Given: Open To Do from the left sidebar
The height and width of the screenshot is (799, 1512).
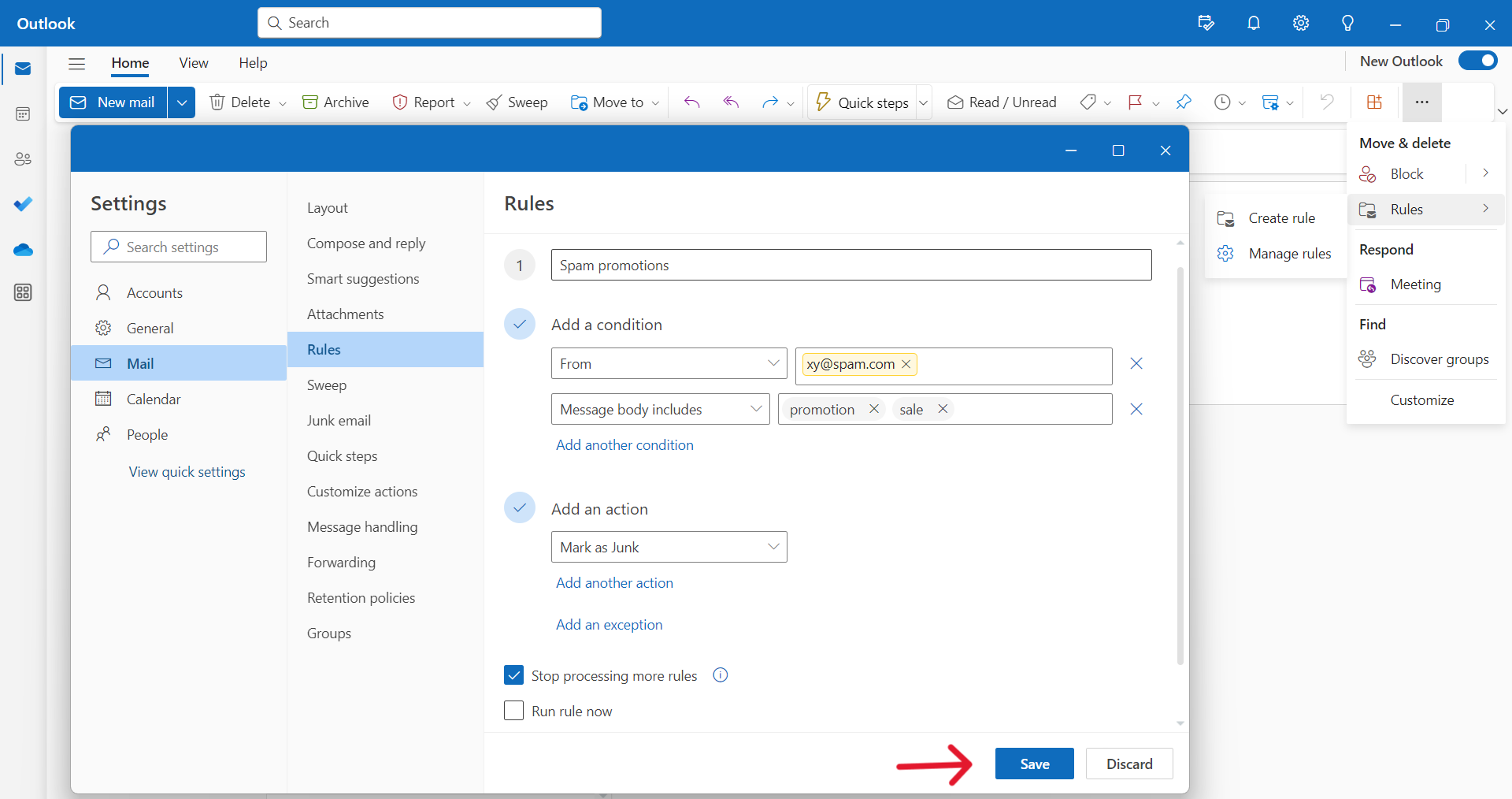Looking at the screenshot, I should click(23, 204).
